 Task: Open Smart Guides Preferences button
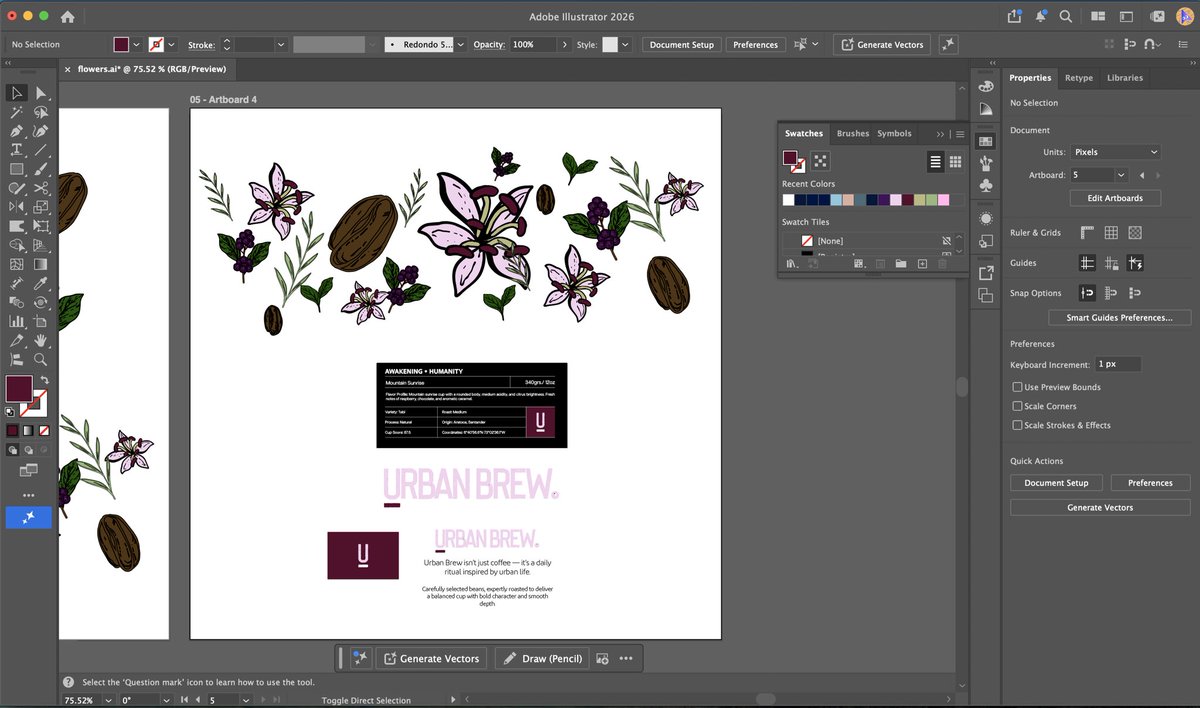(1119, 317)
